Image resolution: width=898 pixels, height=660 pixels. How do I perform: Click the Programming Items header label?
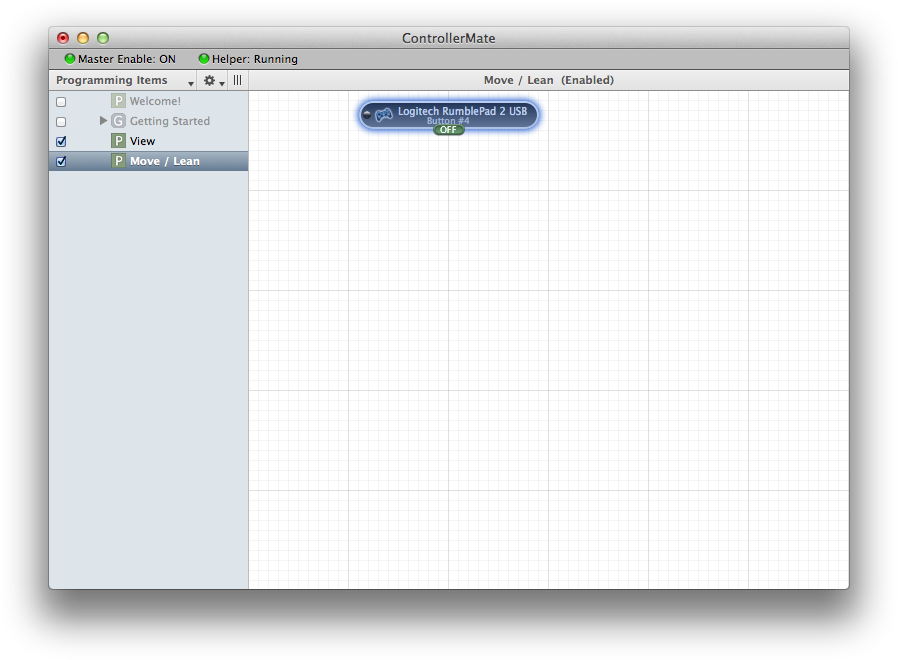[x=112, y=80]
